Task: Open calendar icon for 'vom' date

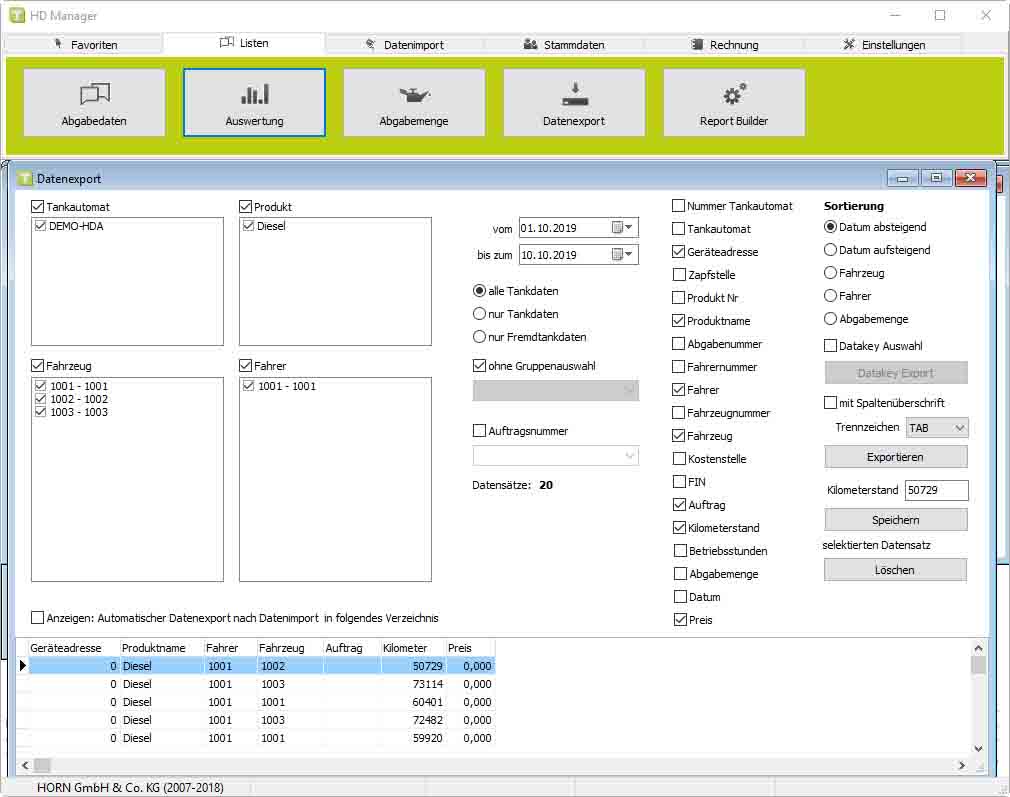Action: coord(617,228)
